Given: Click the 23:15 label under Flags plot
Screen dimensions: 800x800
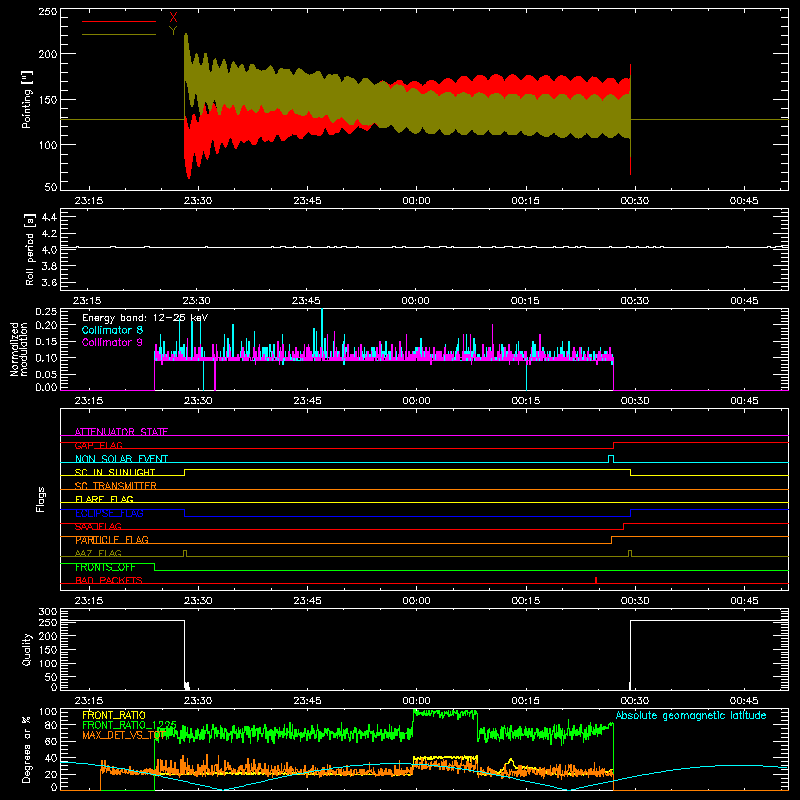Looking at the screenshot, I should 89,601.
